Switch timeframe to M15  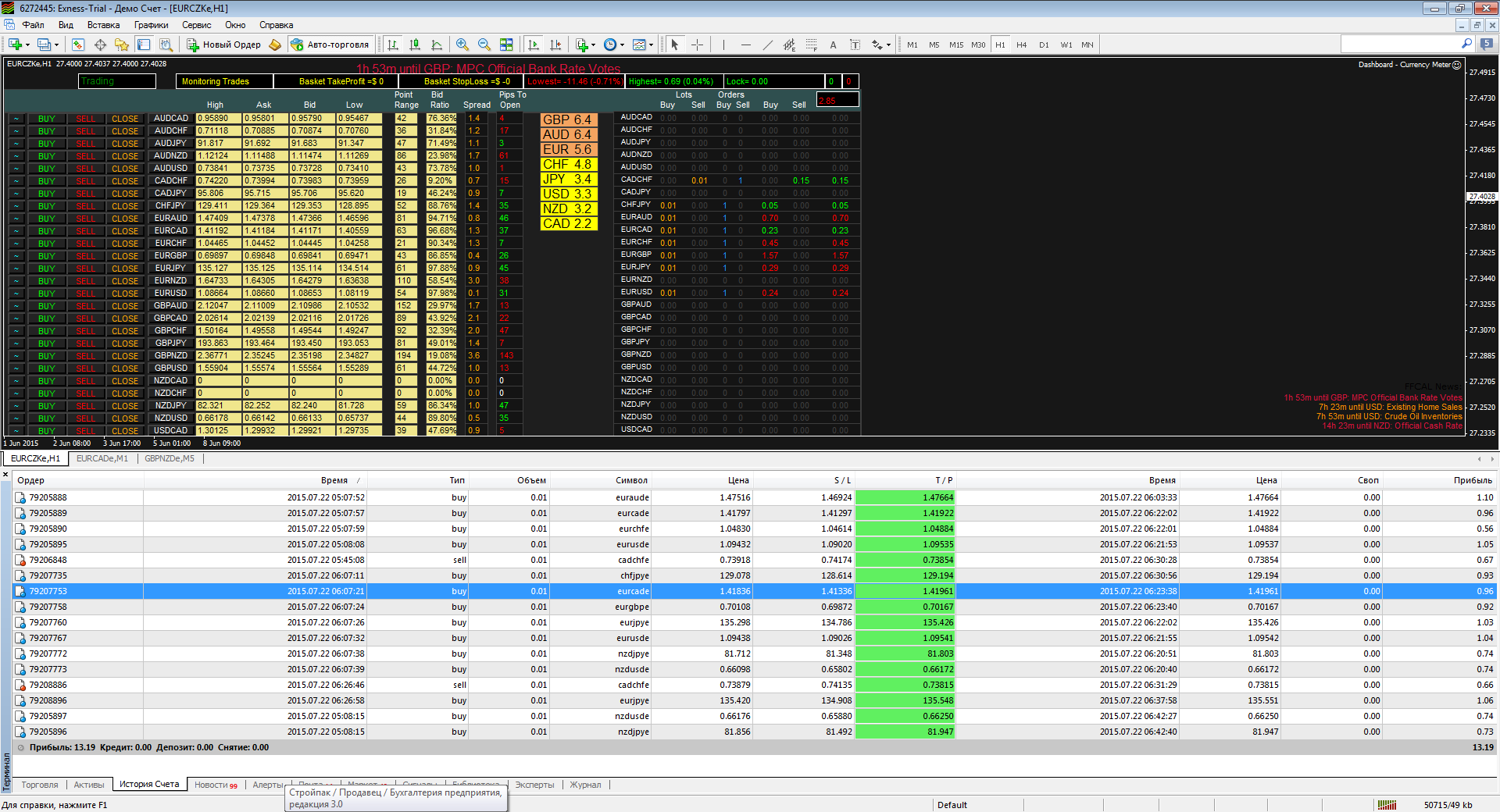point(956,45)
